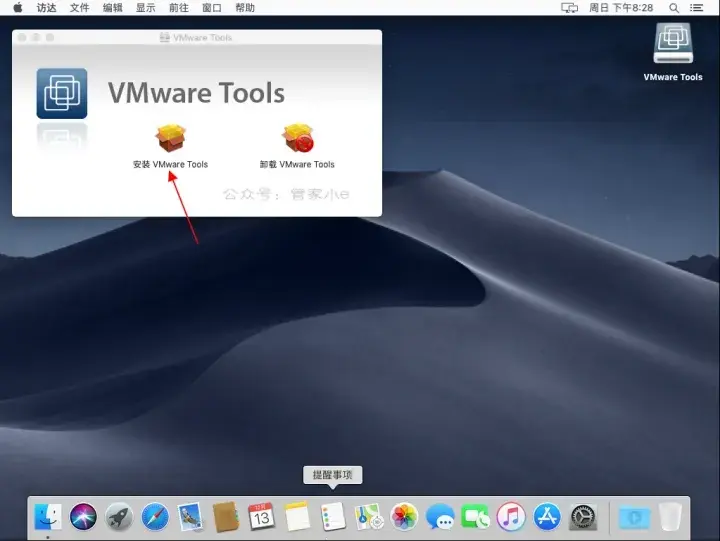Image resolution: width=720 pixels, height=541 pixels.
Task: Launch the App Store from dock
Action: click(x=547, y=517)
